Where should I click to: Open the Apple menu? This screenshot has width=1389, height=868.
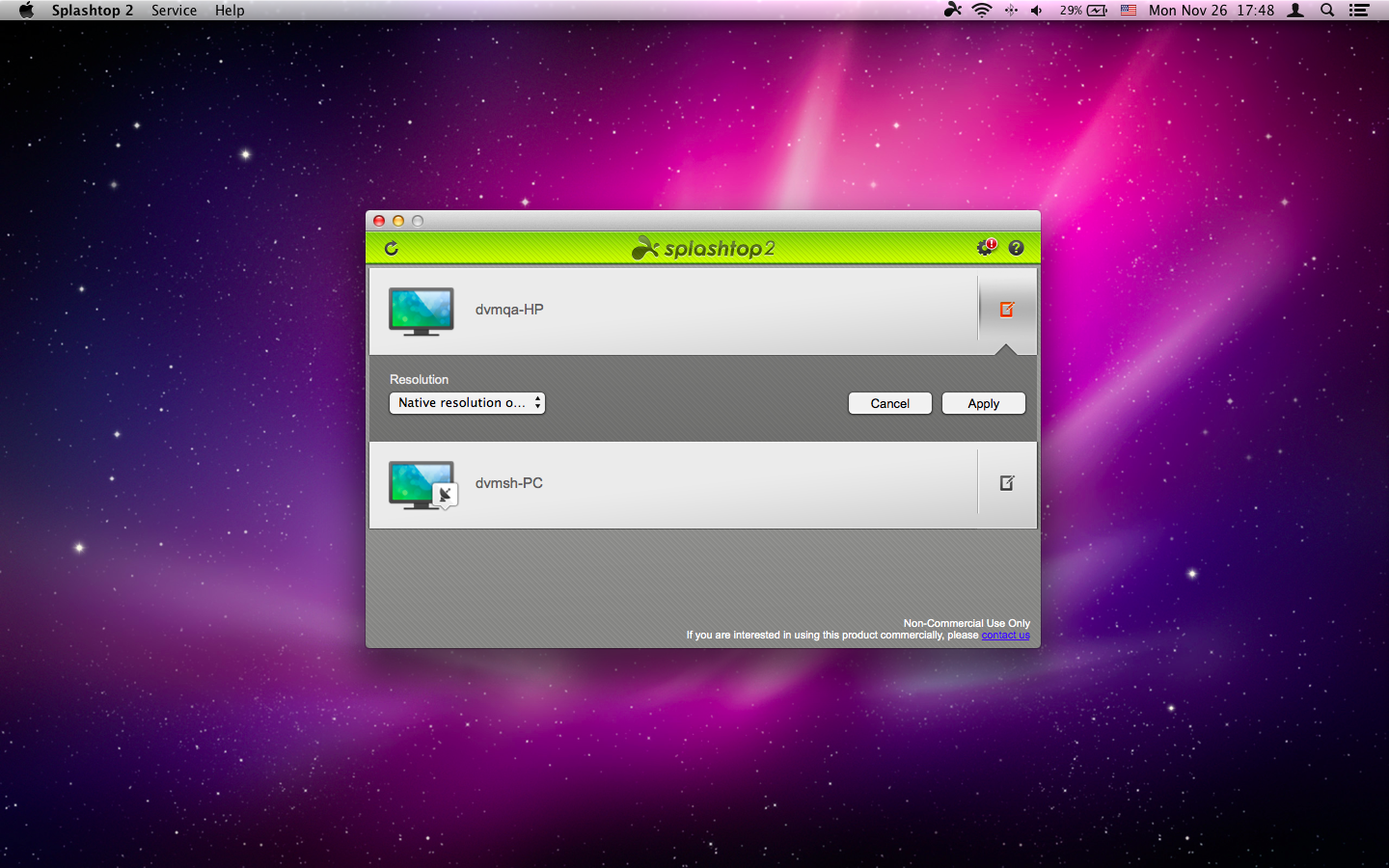click(26, 11)
